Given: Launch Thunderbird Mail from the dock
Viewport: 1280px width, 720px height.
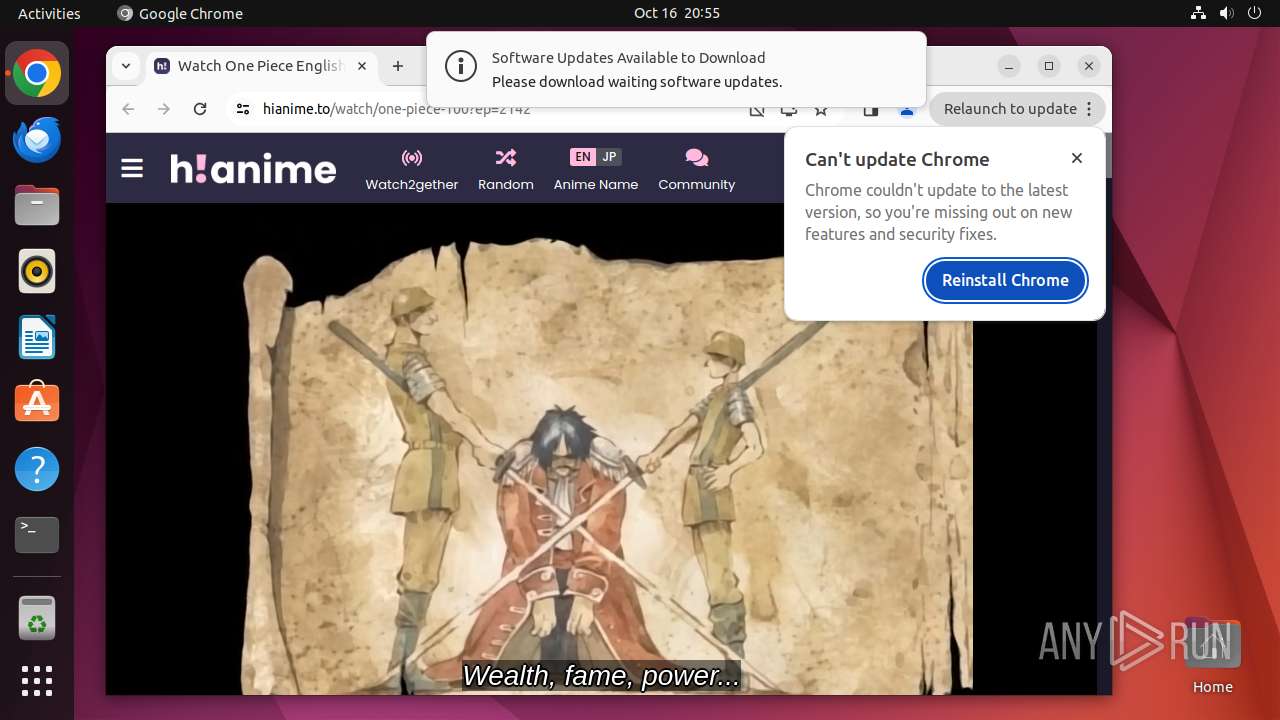Looking at the screenshot, I should pos(37,140).
